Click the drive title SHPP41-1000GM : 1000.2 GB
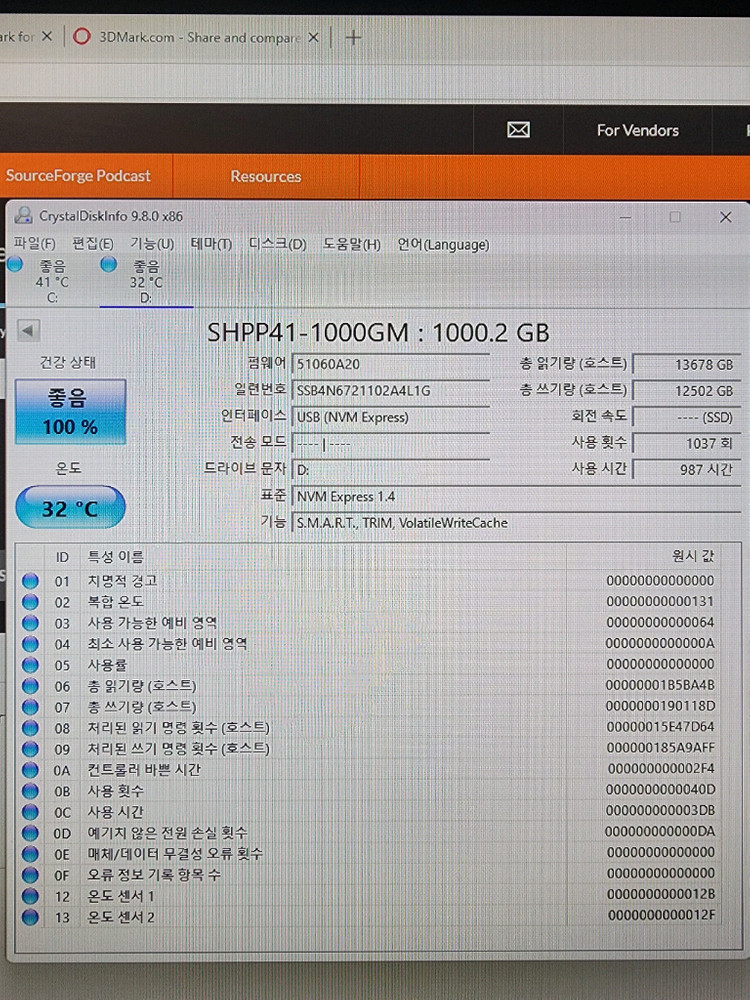Viewport: 750px width, 1000px height. pyautogui.click(x=378, y=332)
